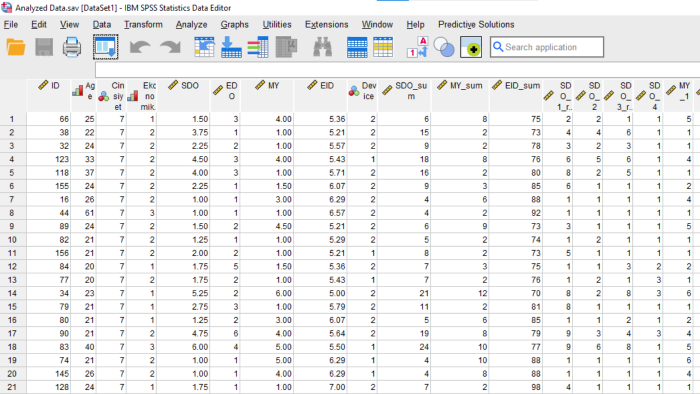Select the Device column header
The image size is (700, 394).
tap(362, 95)
